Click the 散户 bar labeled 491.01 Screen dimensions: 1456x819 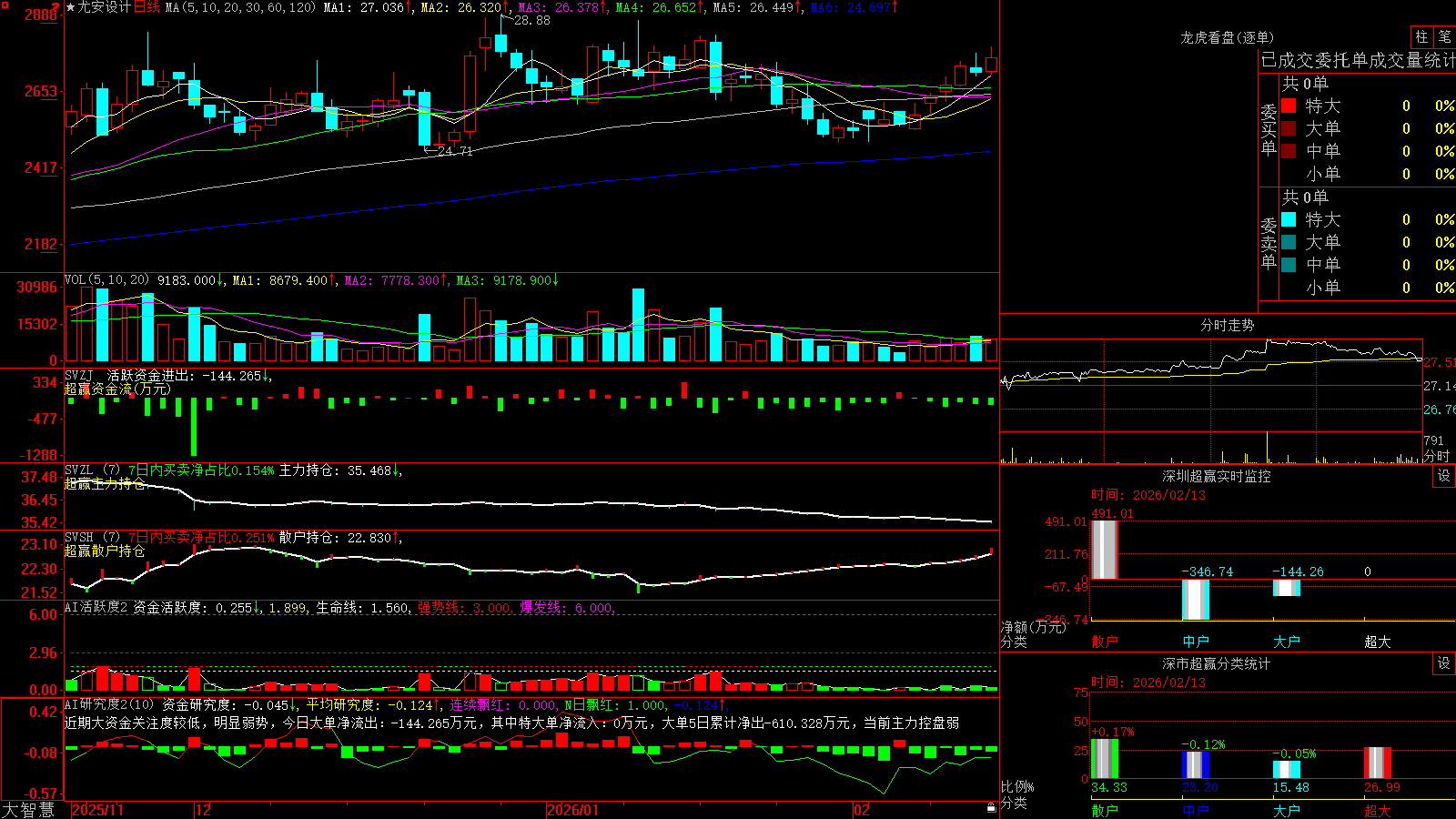tap(1105, 549)
